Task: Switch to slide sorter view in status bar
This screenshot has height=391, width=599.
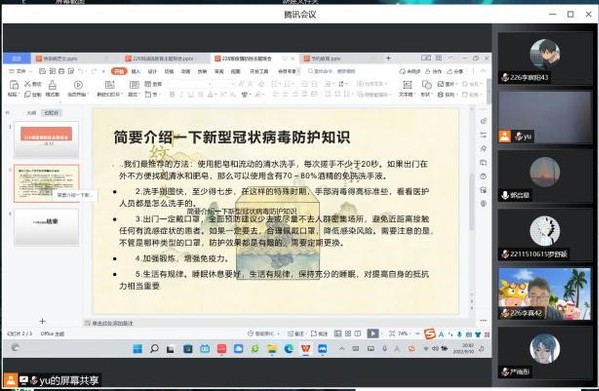Action: point(348,333)
